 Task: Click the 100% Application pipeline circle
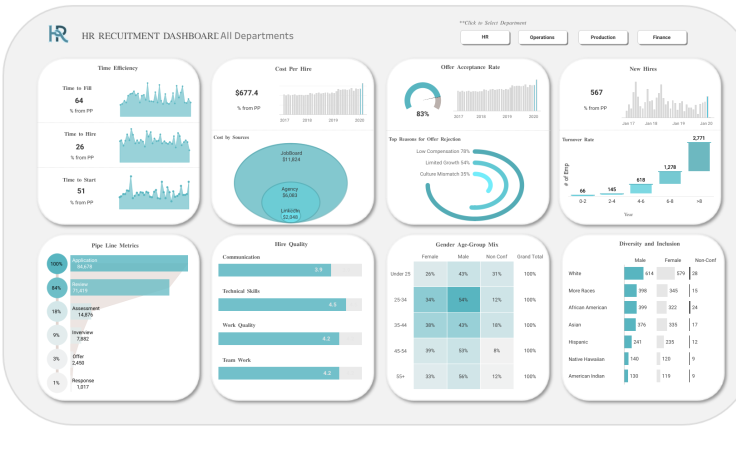[57, 264]
